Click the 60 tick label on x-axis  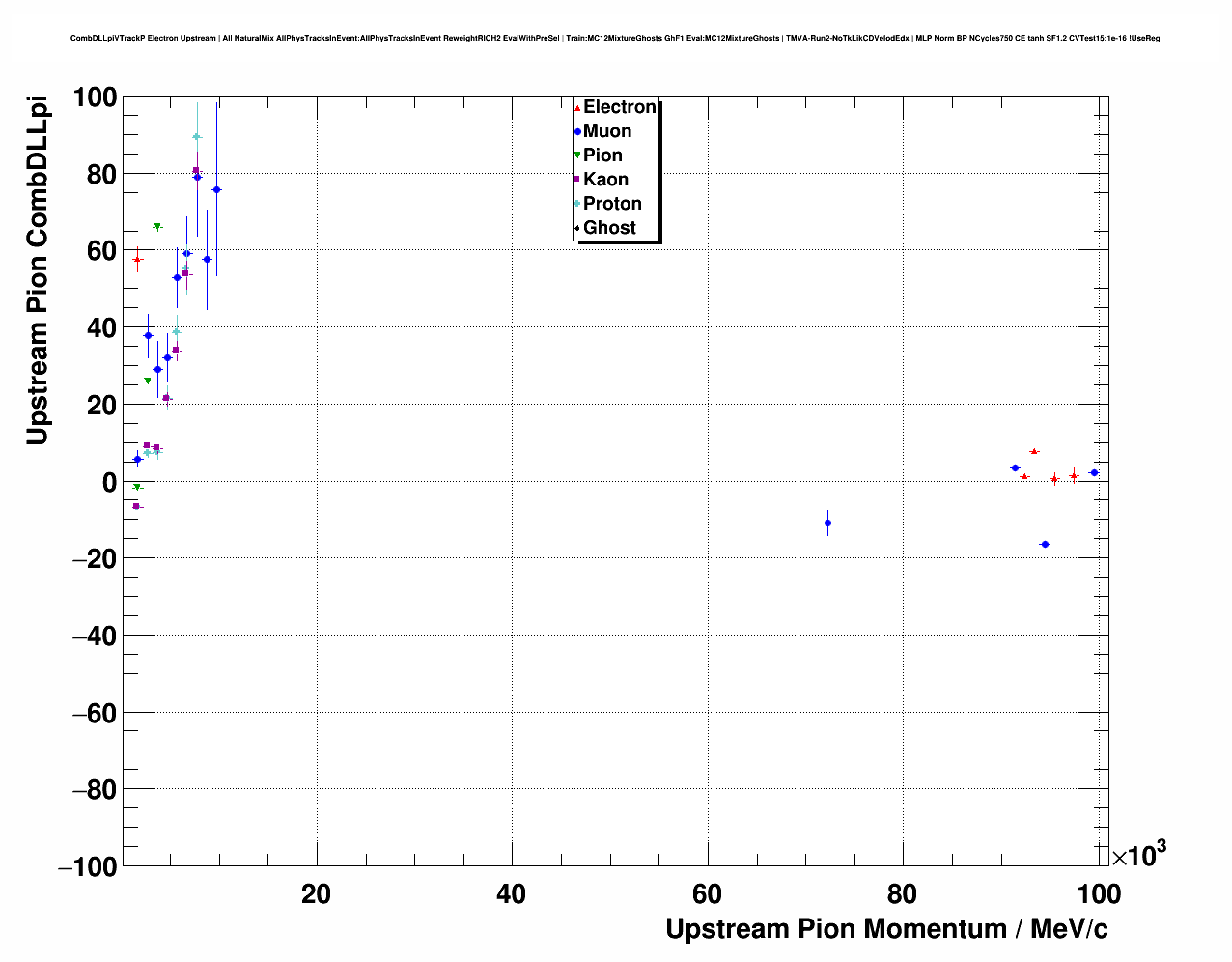707,894
